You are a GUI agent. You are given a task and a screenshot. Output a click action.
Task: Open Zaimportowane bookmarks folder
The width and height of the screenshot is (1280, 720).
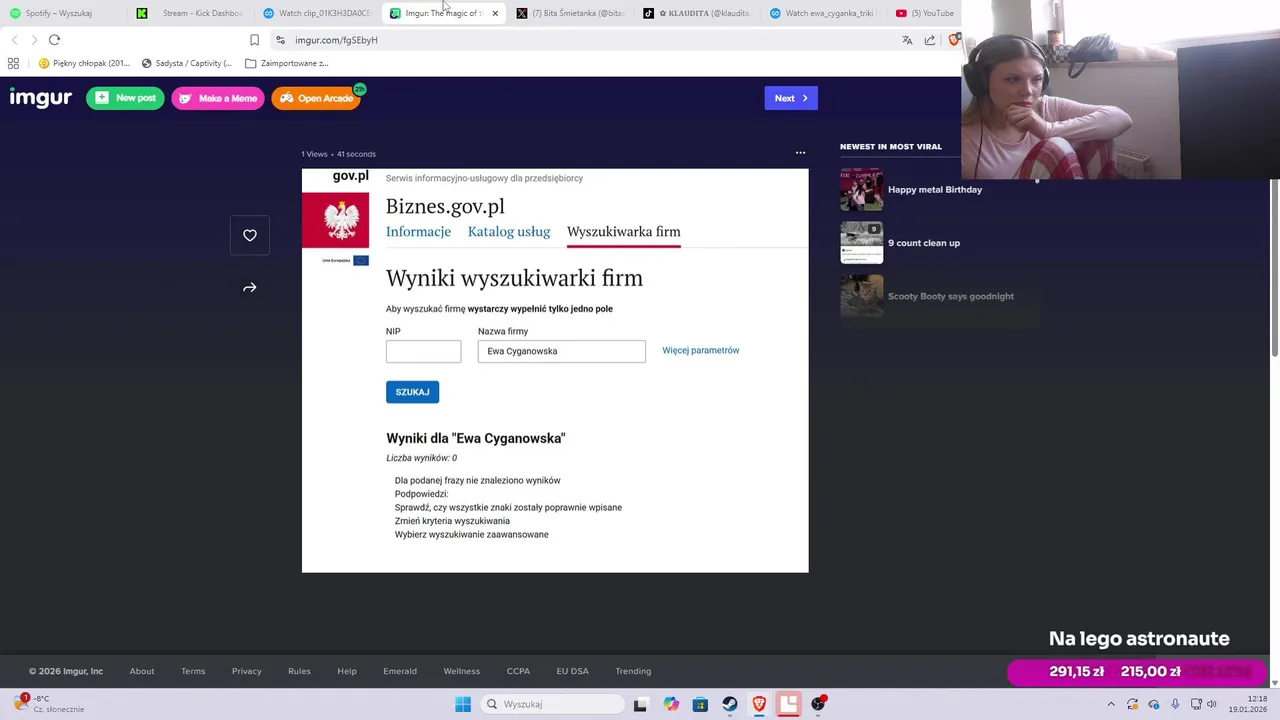pyautogui.click(x=287, y=63)
